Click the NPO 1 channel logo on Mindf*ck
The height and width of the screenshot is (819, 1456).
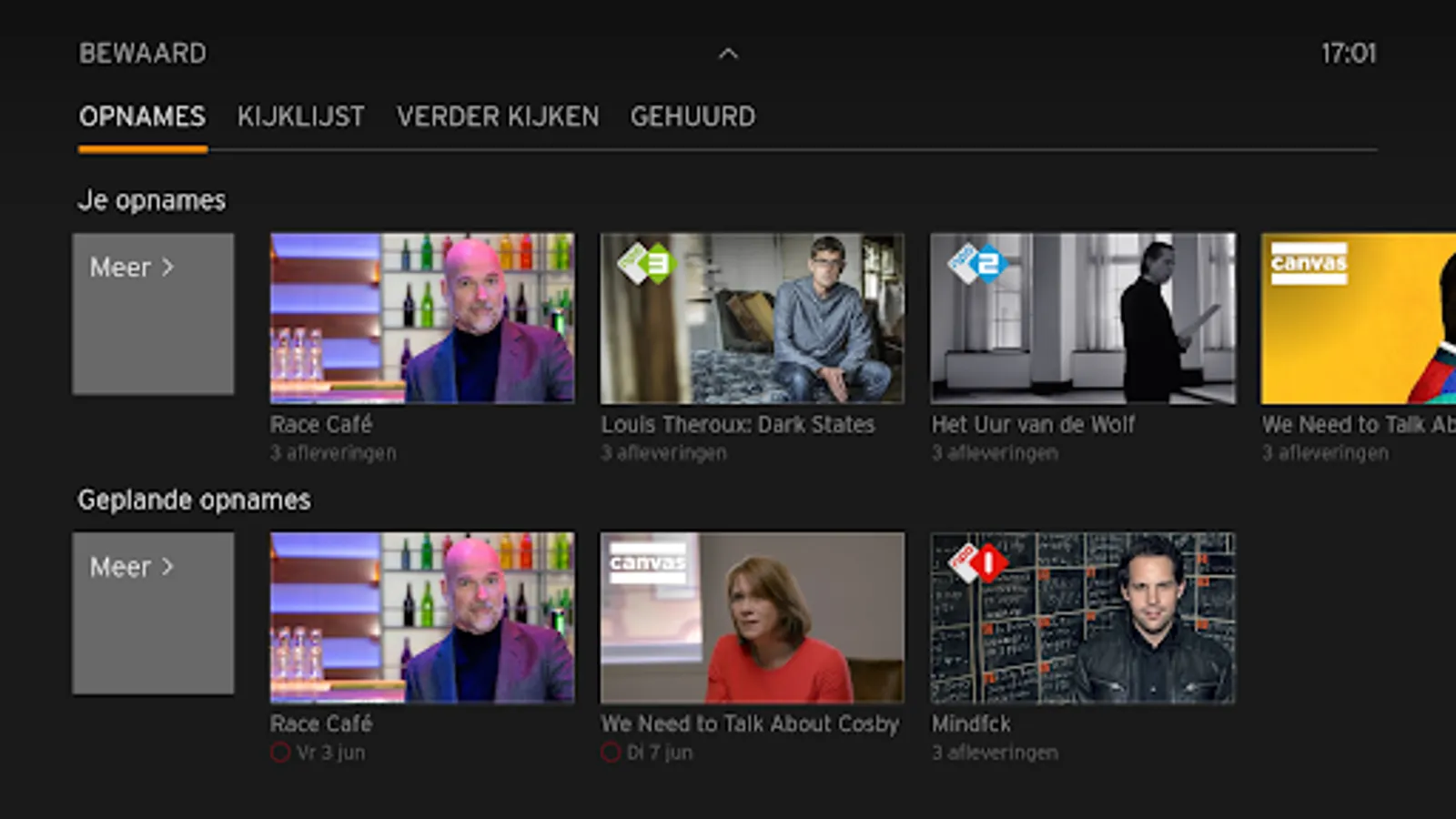pyautogui.click(x=979, y=562)
